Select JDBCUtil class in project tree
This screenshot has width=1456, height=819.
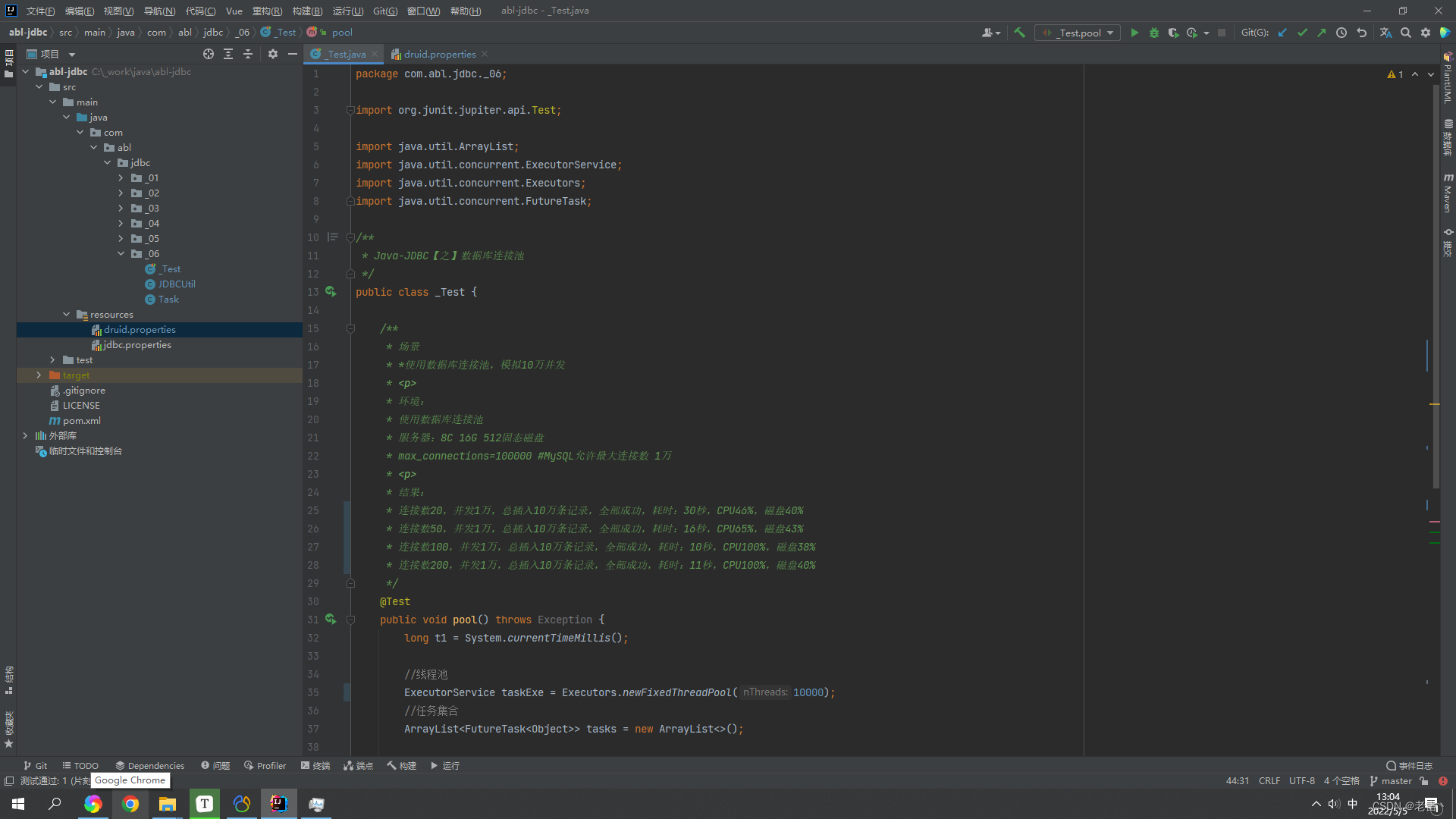click(x=177, y=284)
